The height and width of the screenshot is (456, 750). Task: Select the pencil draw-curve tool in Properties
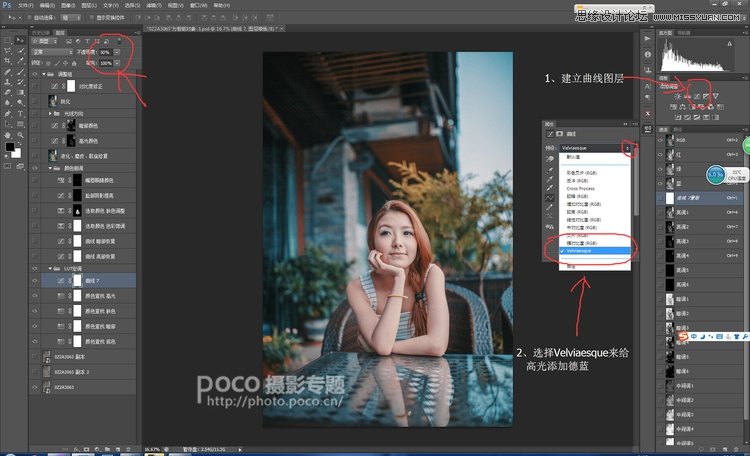click(550, 207)
